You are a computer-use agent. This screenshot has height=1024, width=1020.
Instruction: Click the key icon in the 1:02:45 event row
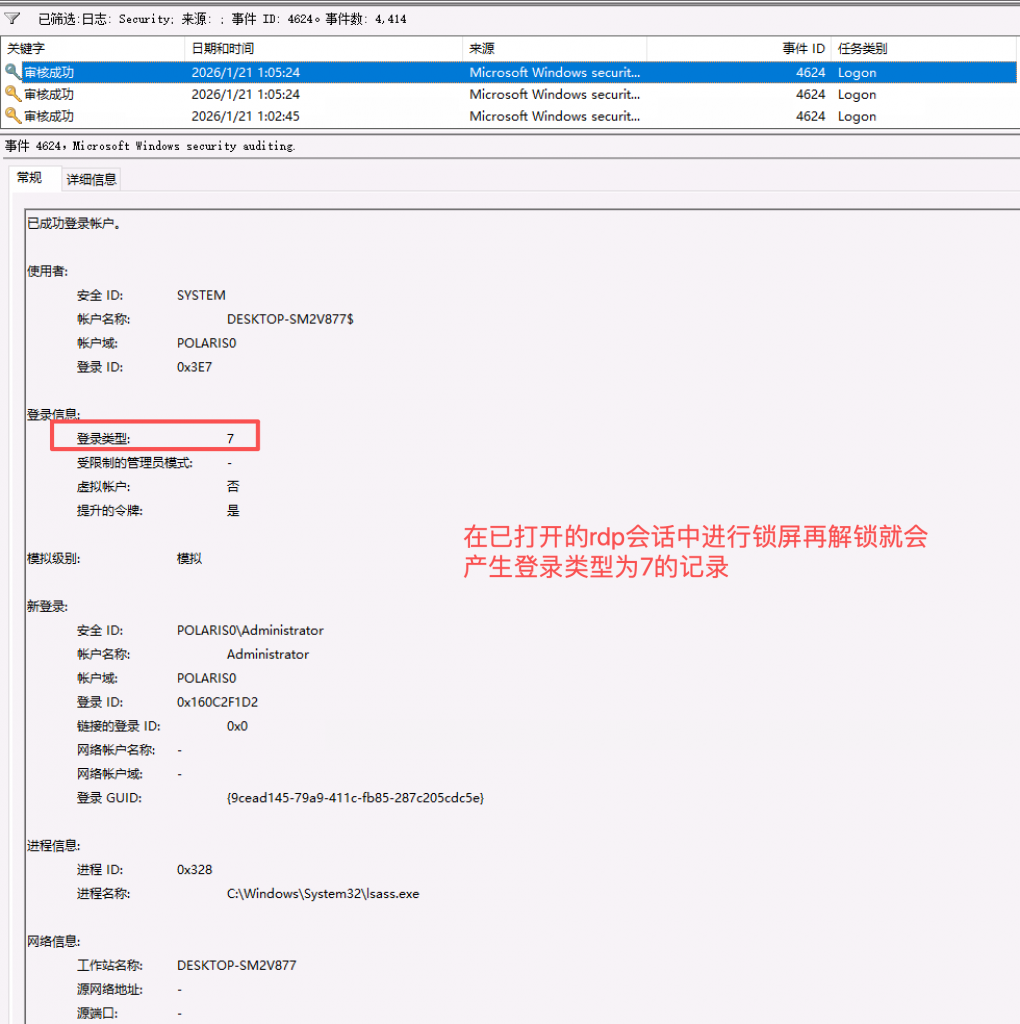click(13, 116)
